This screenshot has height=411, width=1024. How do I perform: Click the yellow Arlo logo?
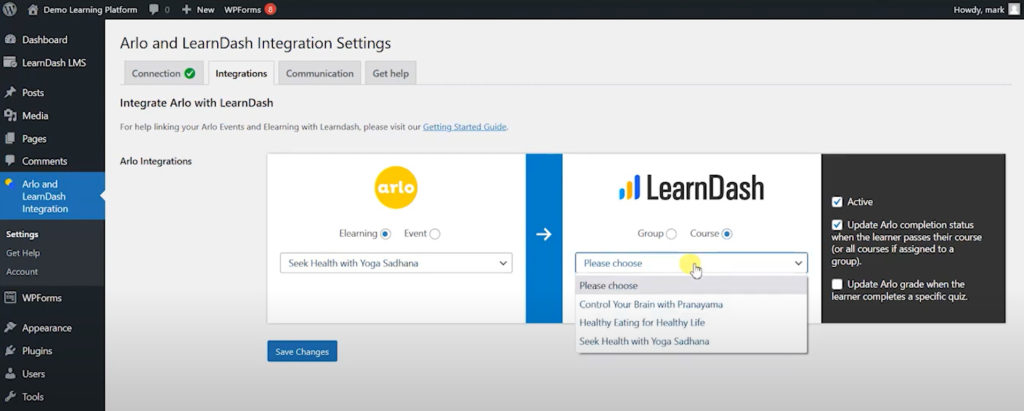coord(396,188)
